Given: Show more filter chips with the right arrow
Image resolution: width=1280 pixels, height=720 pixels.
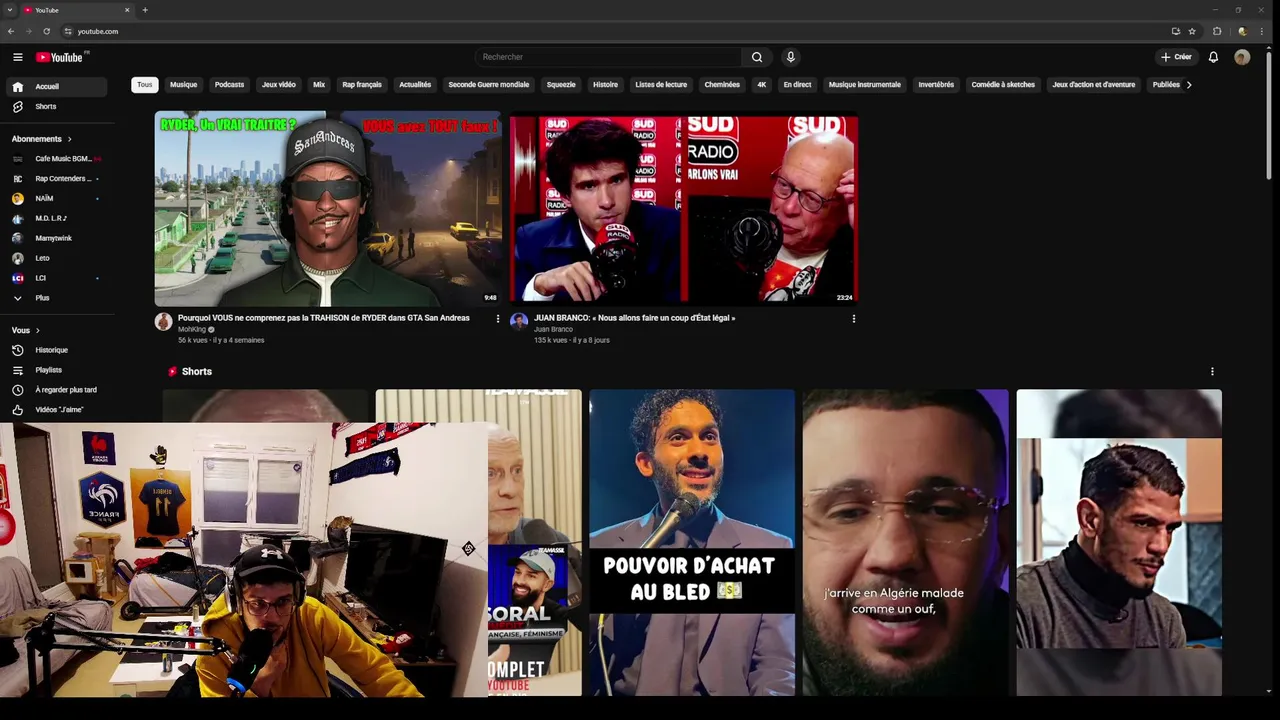Looking at the screenshot, I should click(x=1188, y=85).
